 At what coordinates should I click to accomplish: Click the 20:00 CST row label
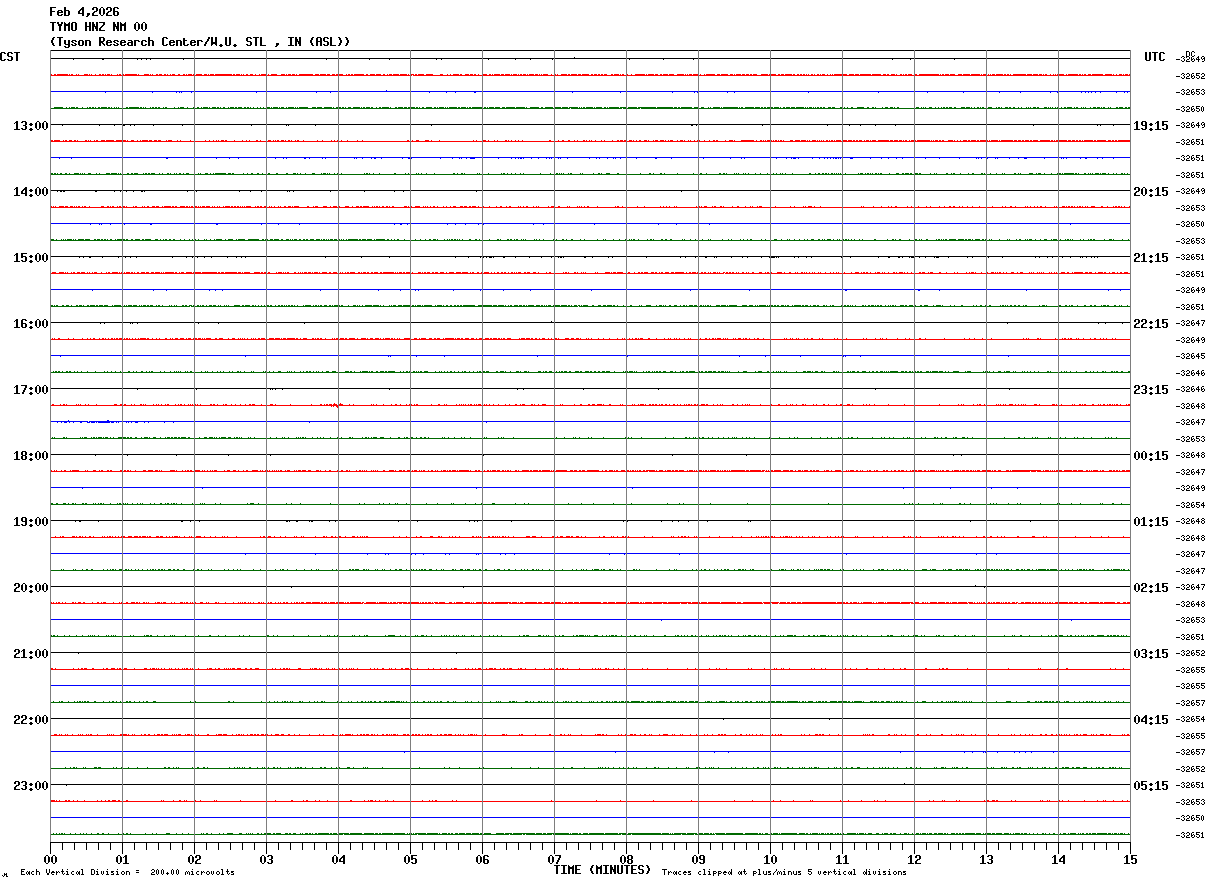30,588
